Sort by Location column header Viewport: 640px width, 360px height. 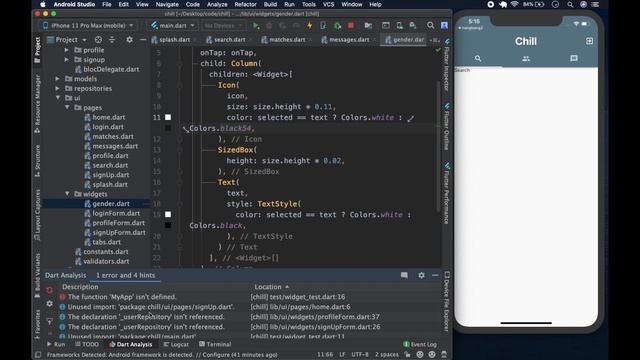click(x=272, y=287)
